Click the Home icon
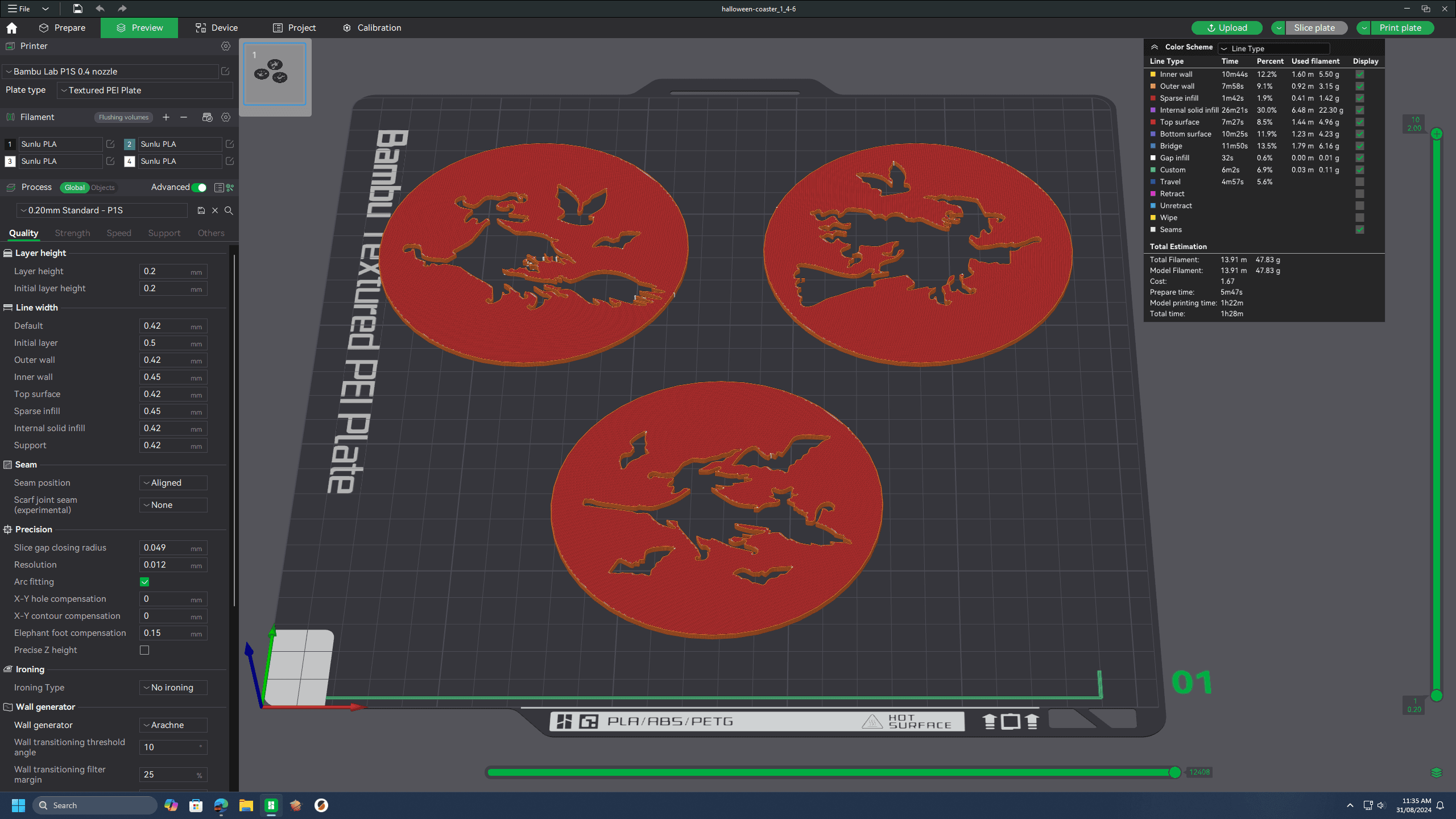The width and height of the screenshot is (1456, 819). 12,28
